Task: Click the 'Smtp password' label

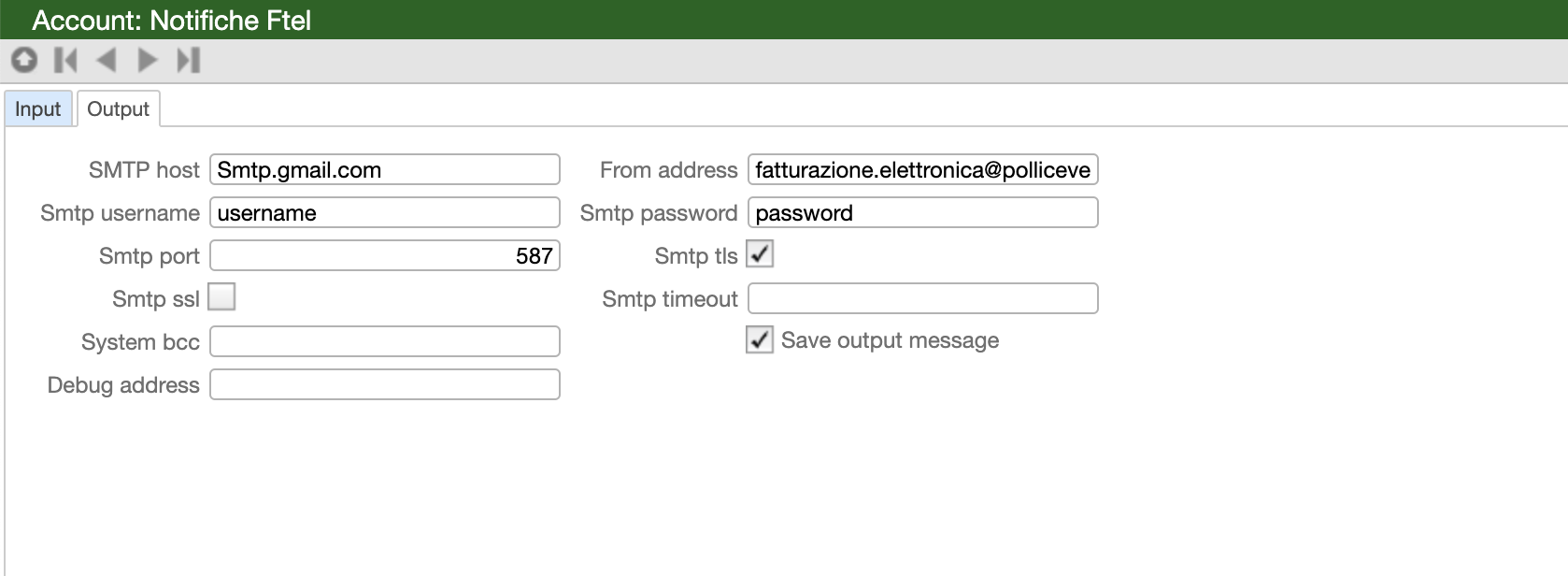Action: coord(659,213)
